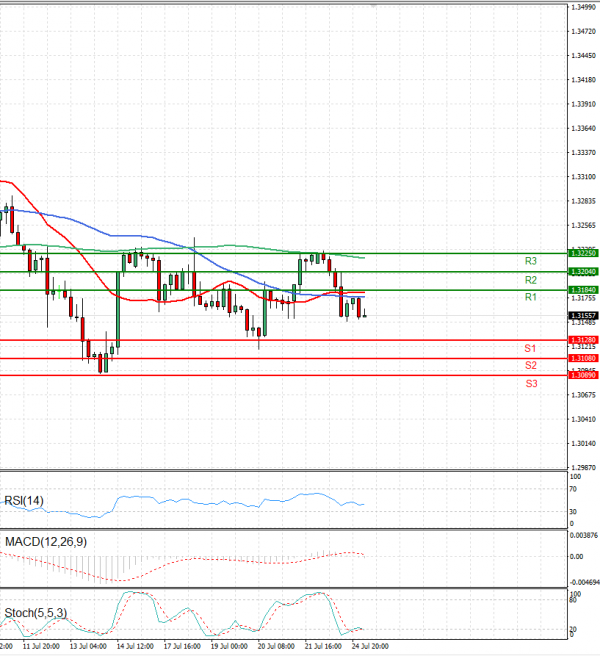Click the MACD(12,26,9) indicator label

46,542
